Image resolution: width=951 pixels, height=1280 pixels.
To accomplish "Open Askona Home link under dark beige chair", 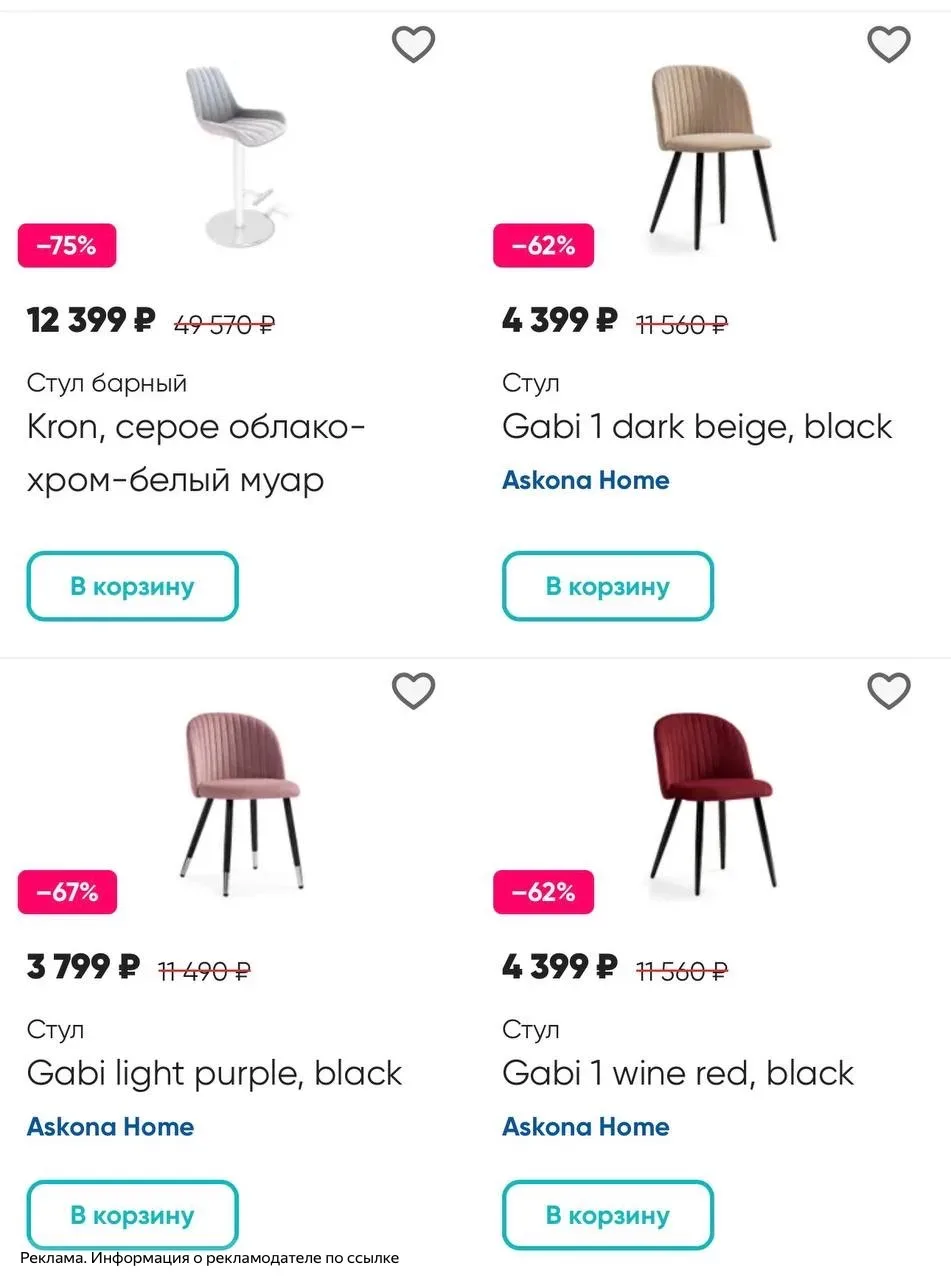I will 585,480.
